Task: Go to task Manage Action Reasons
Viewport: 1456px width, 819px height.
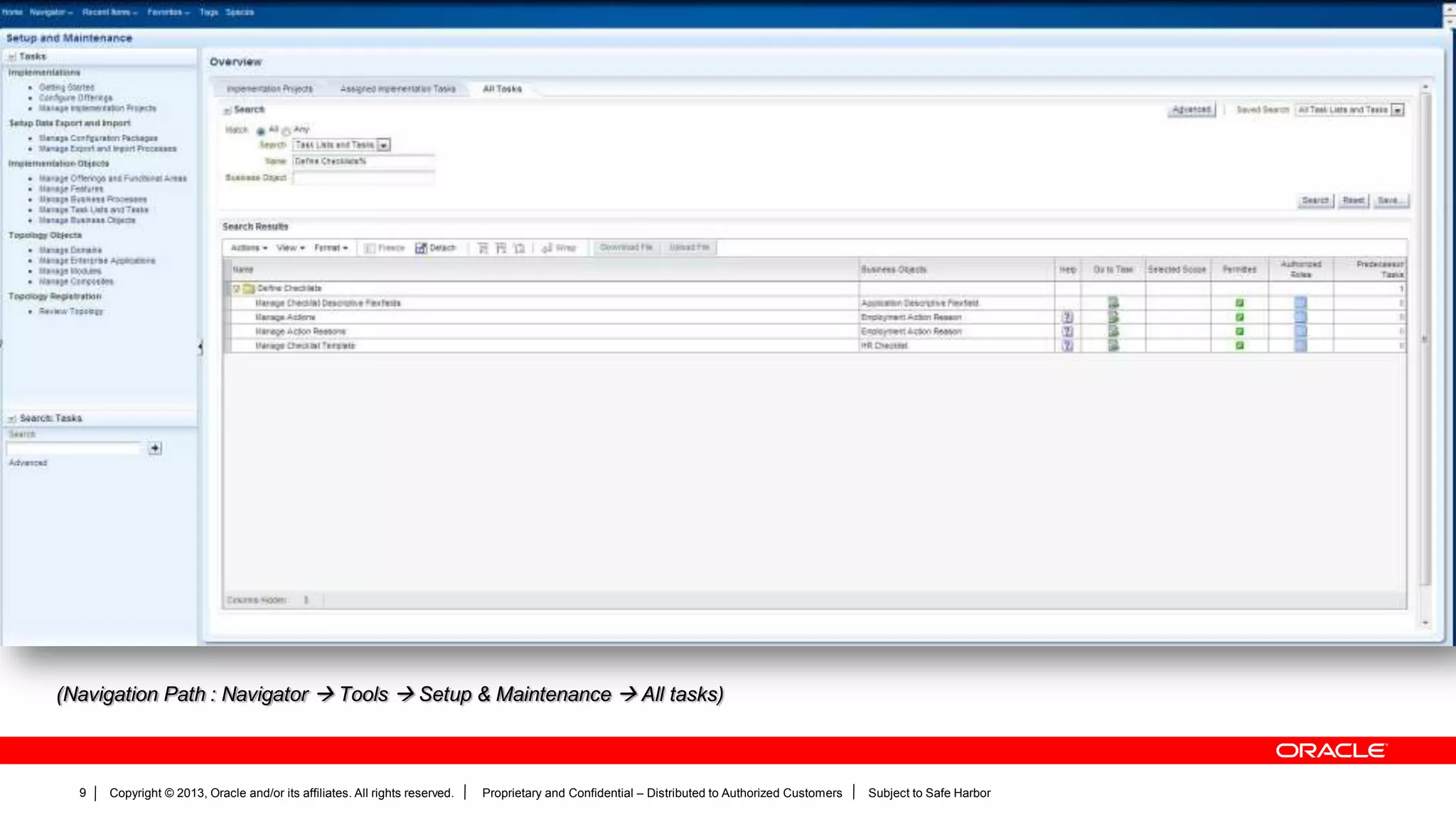Action: (x=1113, y=331)
